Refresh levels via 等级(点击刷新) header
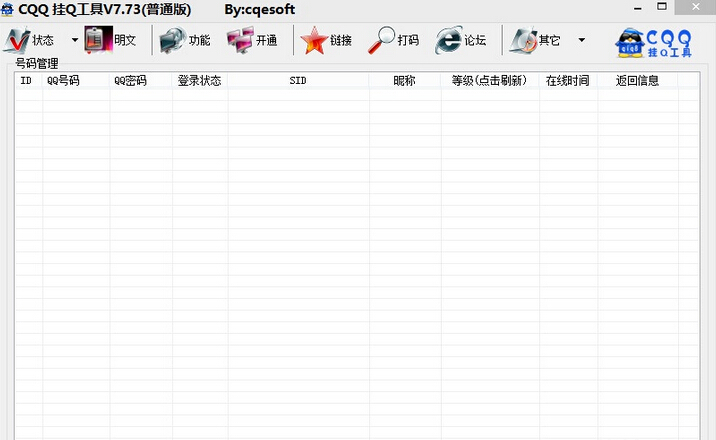 (x=490, y=81)
